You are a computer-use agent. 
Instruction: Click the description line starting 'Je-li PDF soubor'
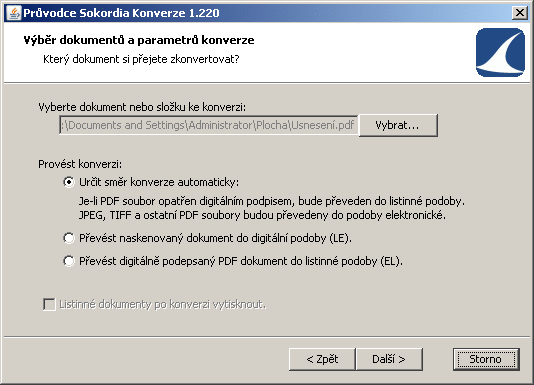click(272, 201)
